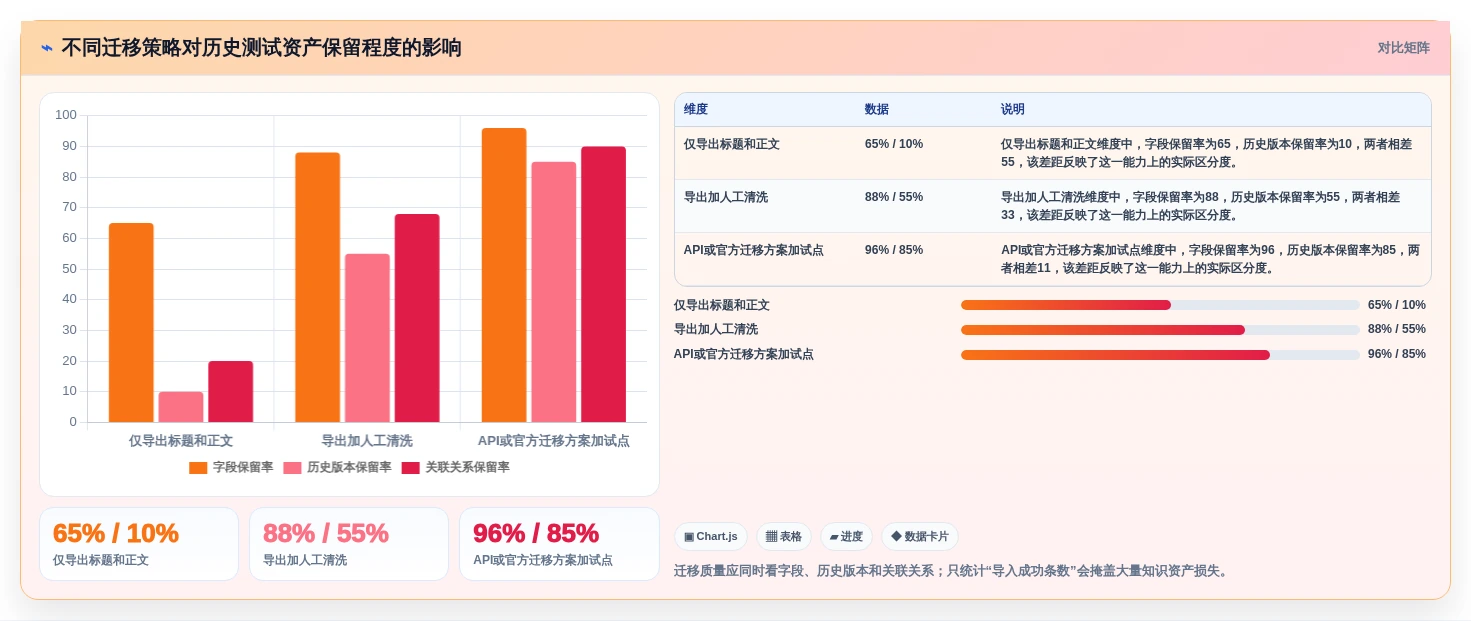Image resolution: width=1471 pixels, height=621 pixels.
Task: Click the crimson 关联关系保留率 legend swatch
Action: pyautogui.click(x=410, y=467)
